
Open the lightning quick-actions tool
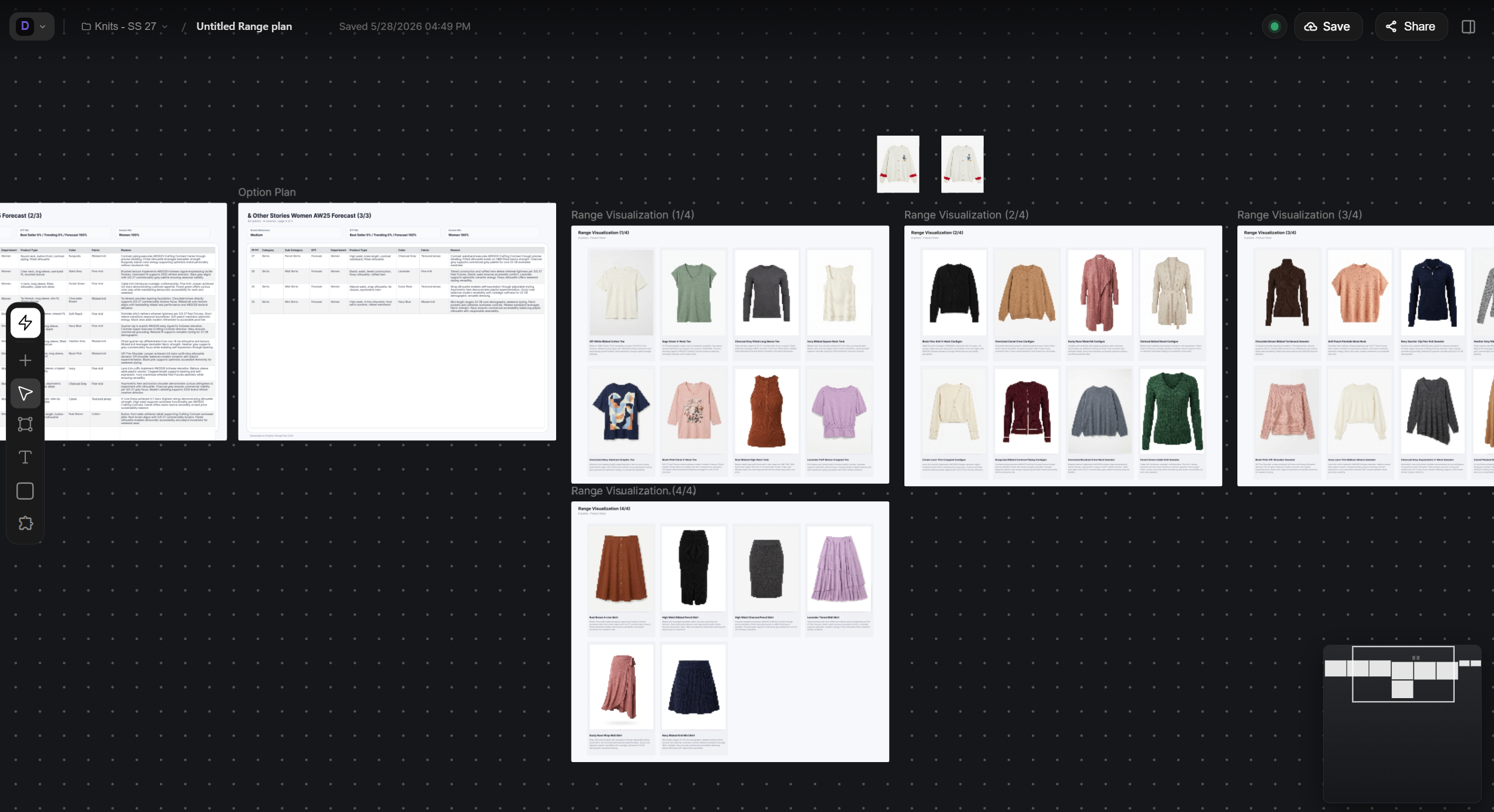pyautogui.click(x=25, y=322)
